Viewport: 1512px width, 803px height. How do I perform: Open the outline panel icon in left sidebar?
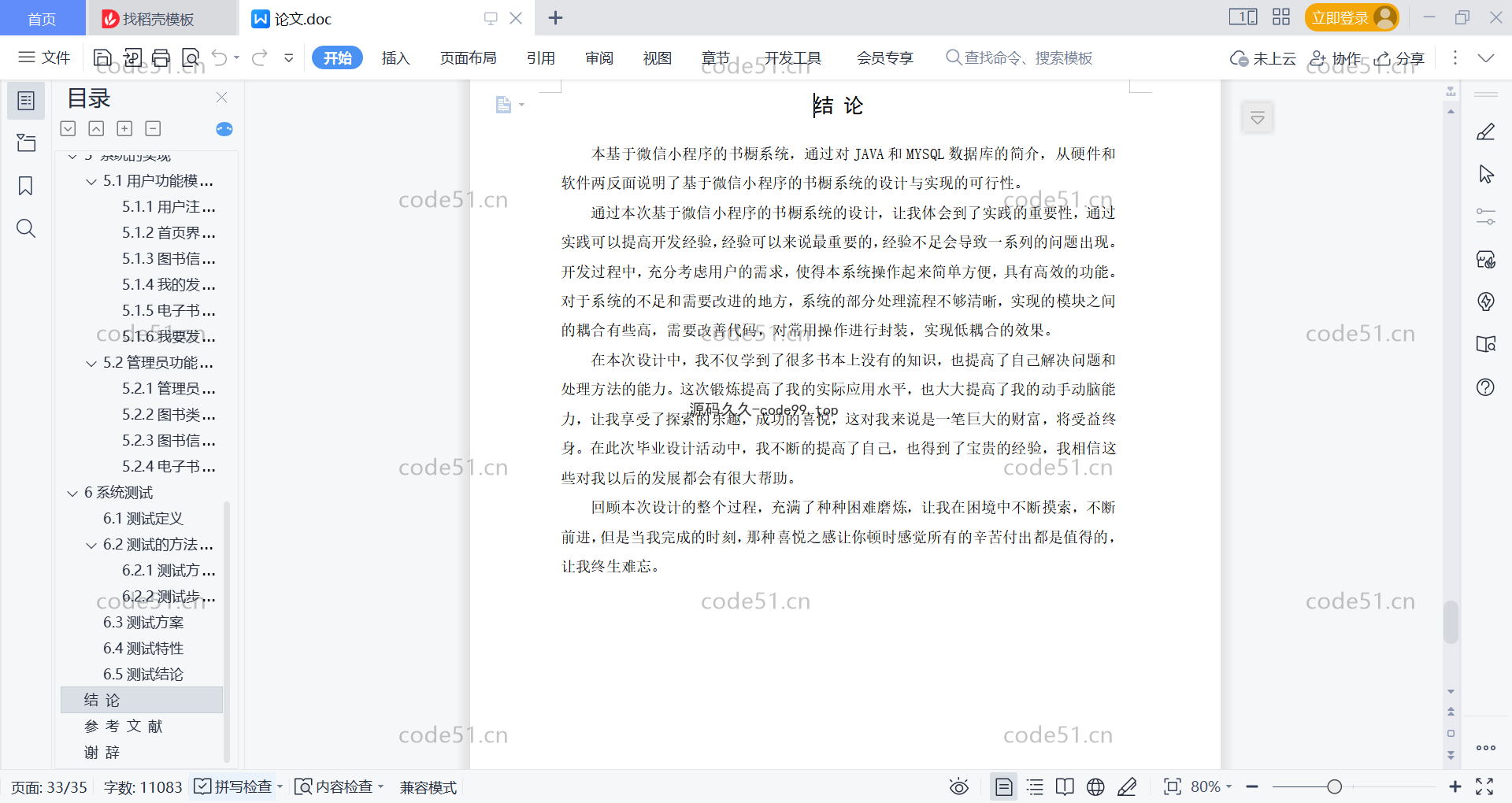click(26, 101)
